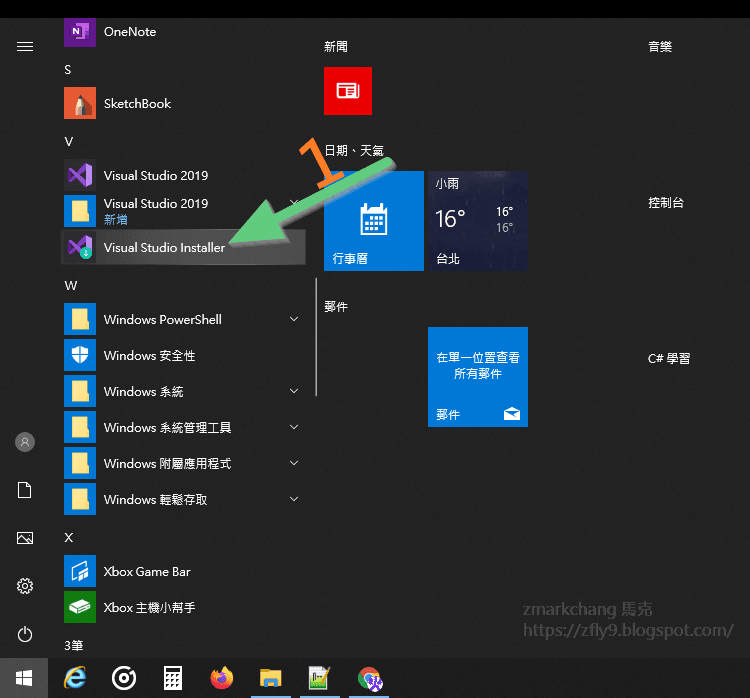The width and height of the screenshot is (750, 698).
Task: Click the S letter group header
Action: [68, 70]
